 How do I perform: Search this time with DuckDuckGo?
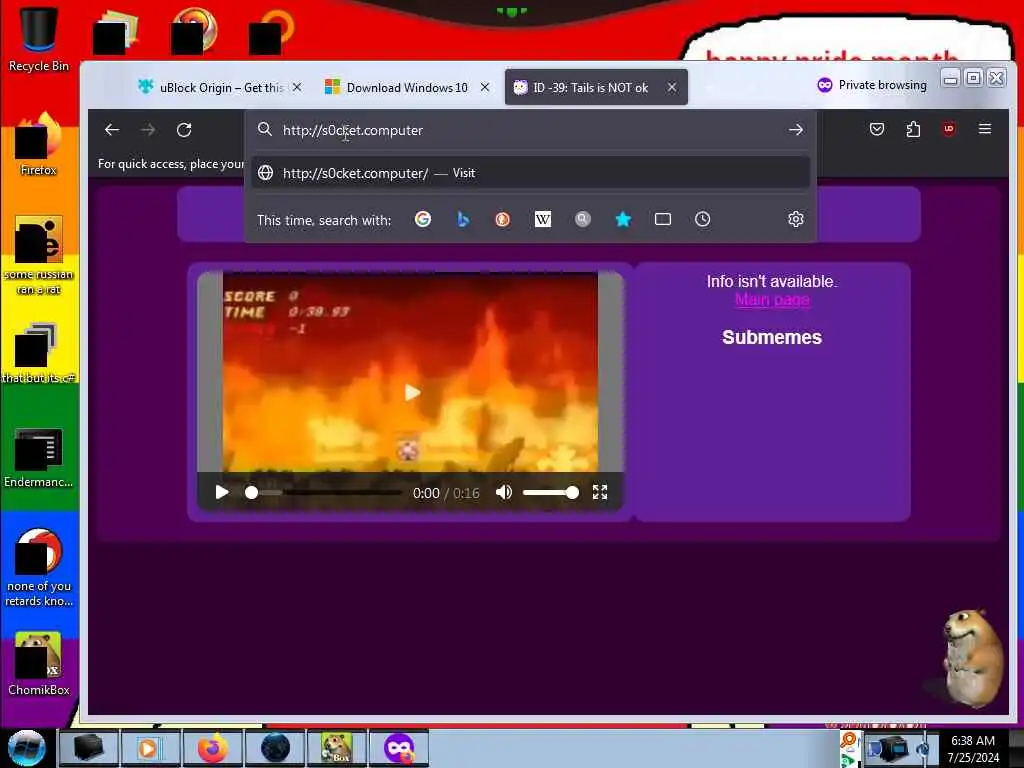tap(502, 219)
